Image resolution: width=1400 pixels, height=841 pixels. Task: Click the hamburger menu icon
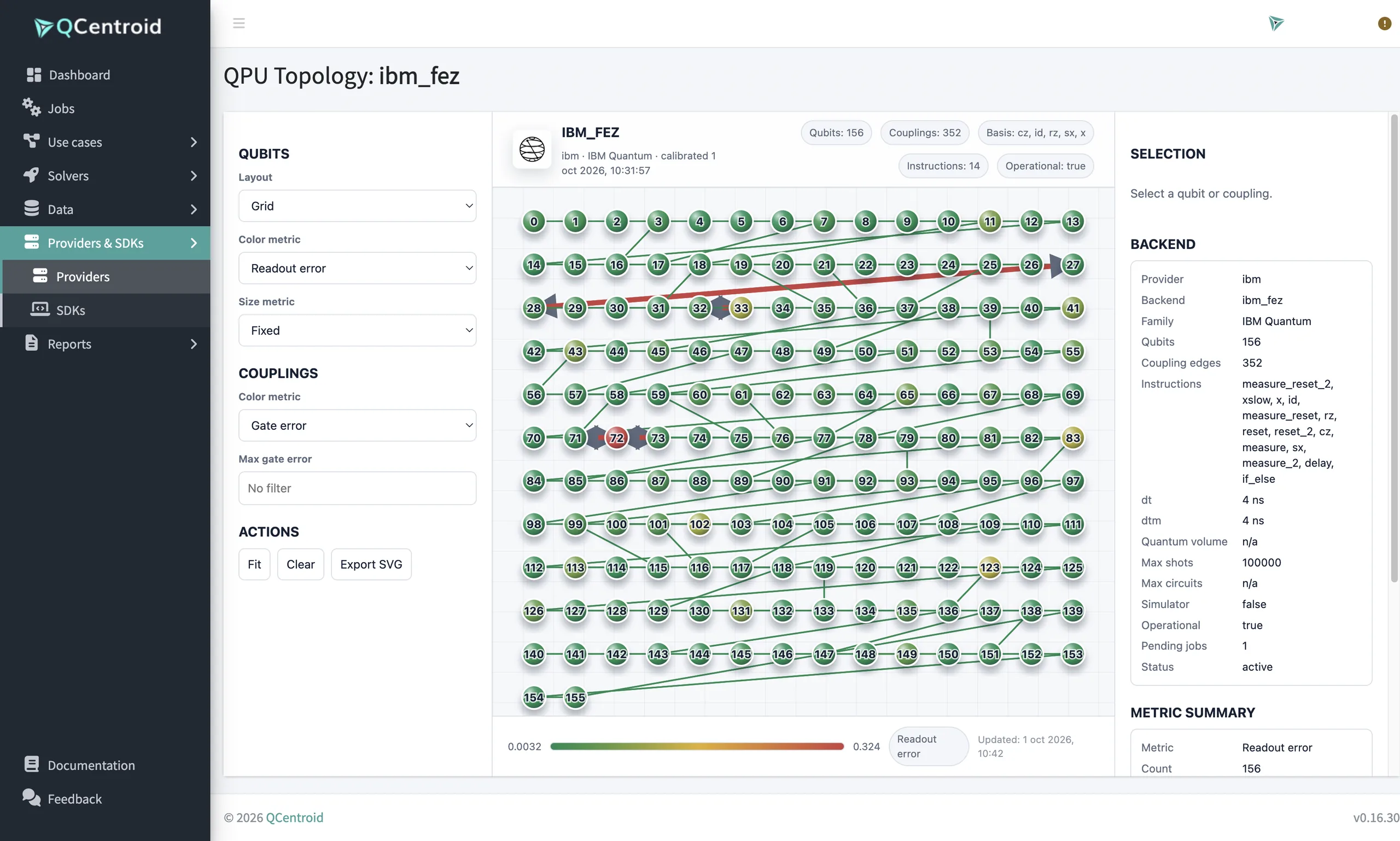click(238, 23)
